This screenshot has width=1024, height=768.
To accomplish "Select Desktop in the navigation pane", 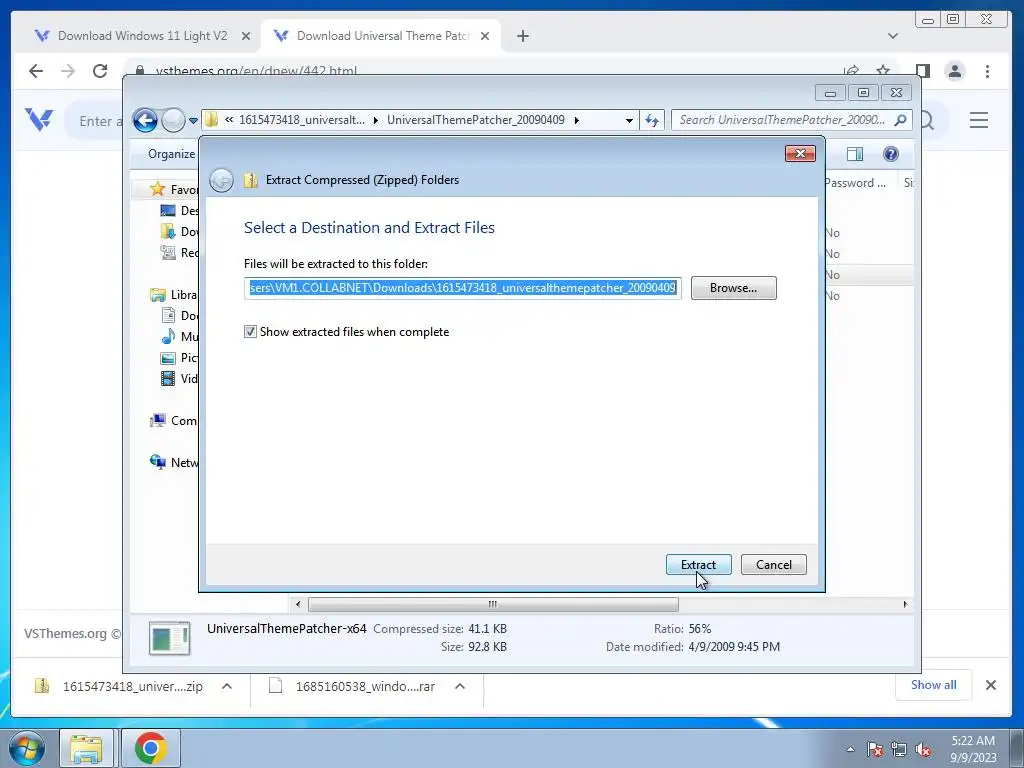I will [x=179, y=210].
